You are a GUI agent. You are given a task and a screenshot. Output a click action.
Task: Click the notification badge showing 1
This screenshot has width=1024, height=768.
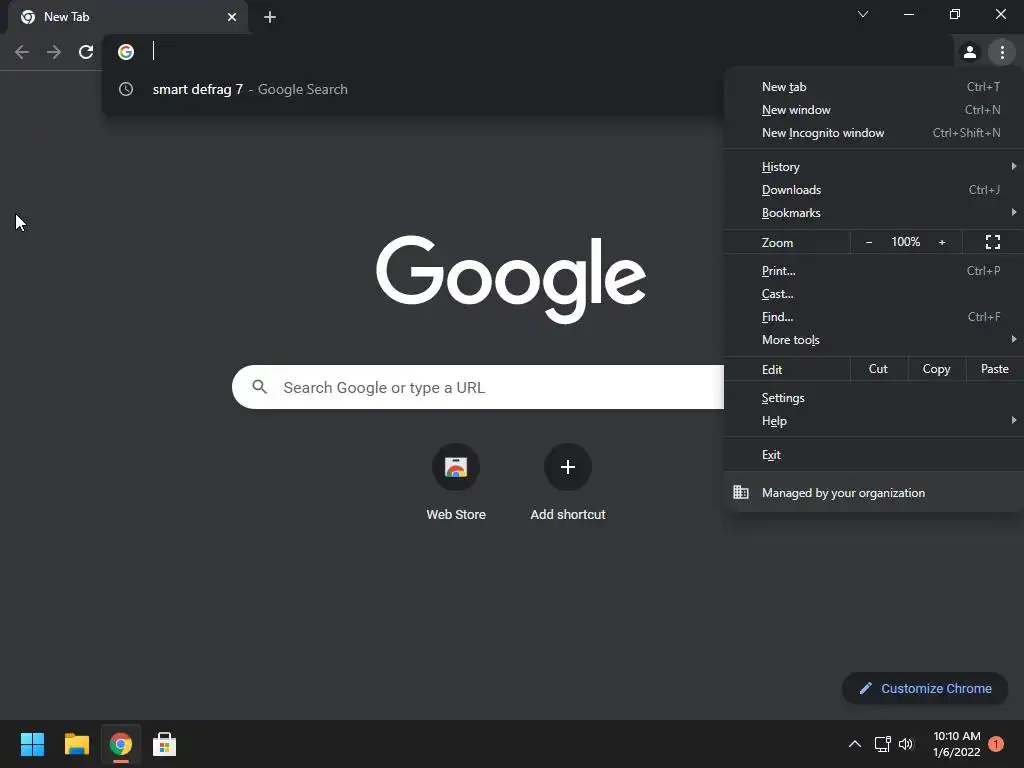coord(995,744)
